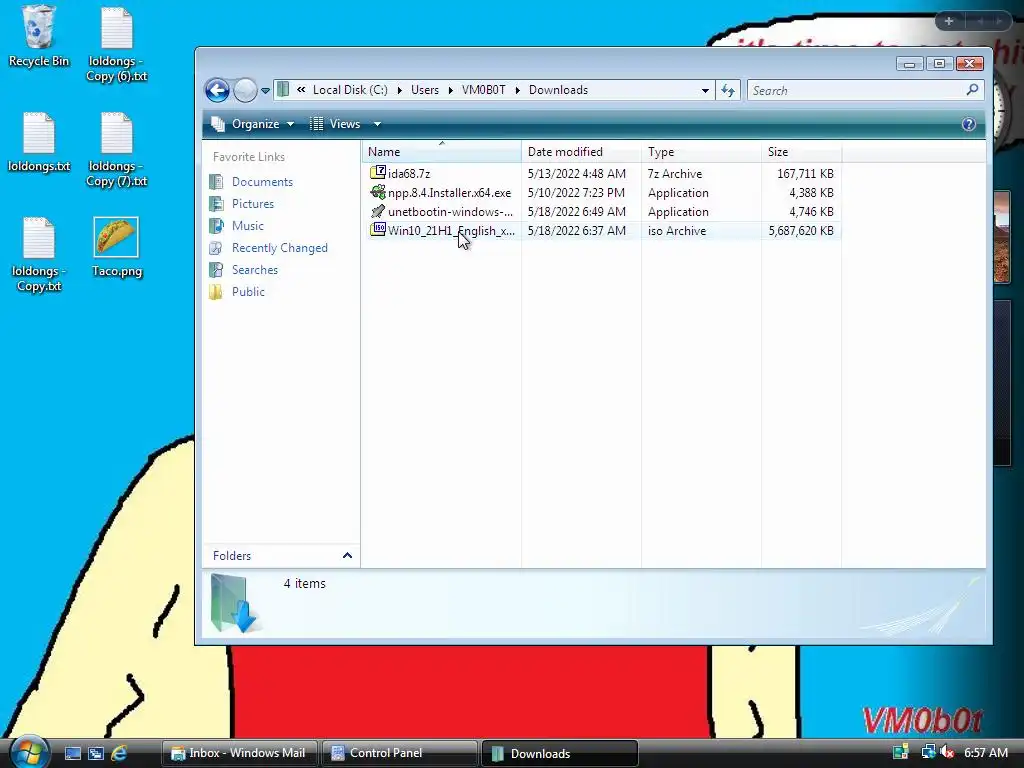The image size is (1024, 768).
Task: Click the Explorer Forward arrow button
Action: (x=246, y=90)
